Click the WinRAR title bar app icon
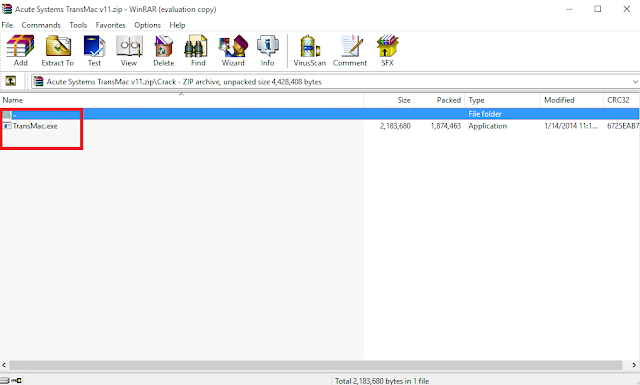Screen dimensions: 640x385 click(x=7, y=9)
